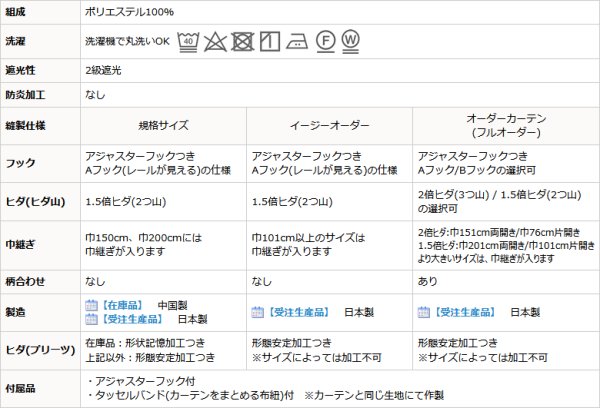Select the 規格サイズ column header
600x408 pixels.
pos(162,127)
